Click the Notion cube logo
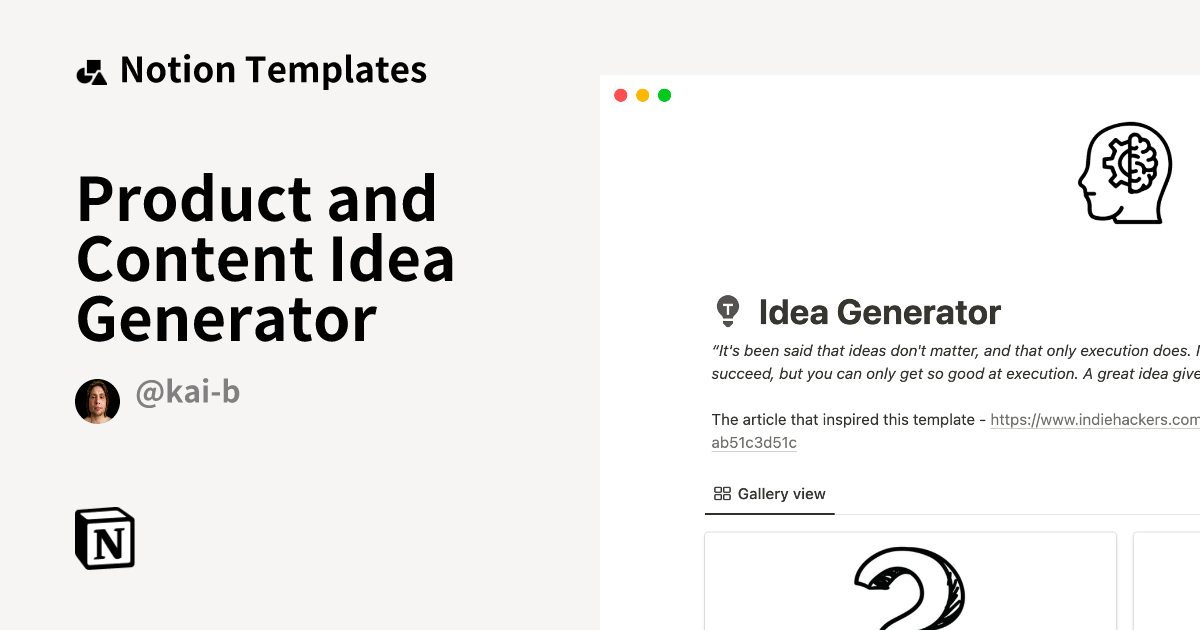This screenshot has height=630, width=1200. (105, 539)
